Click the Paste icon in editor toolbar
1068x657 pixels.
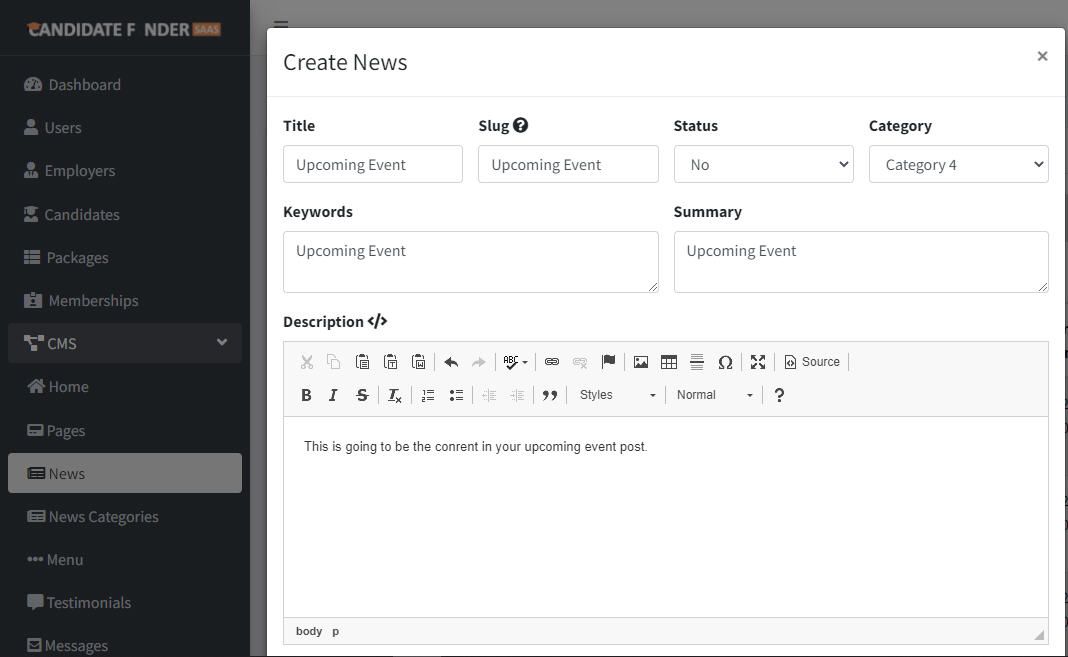pos(362,362)
